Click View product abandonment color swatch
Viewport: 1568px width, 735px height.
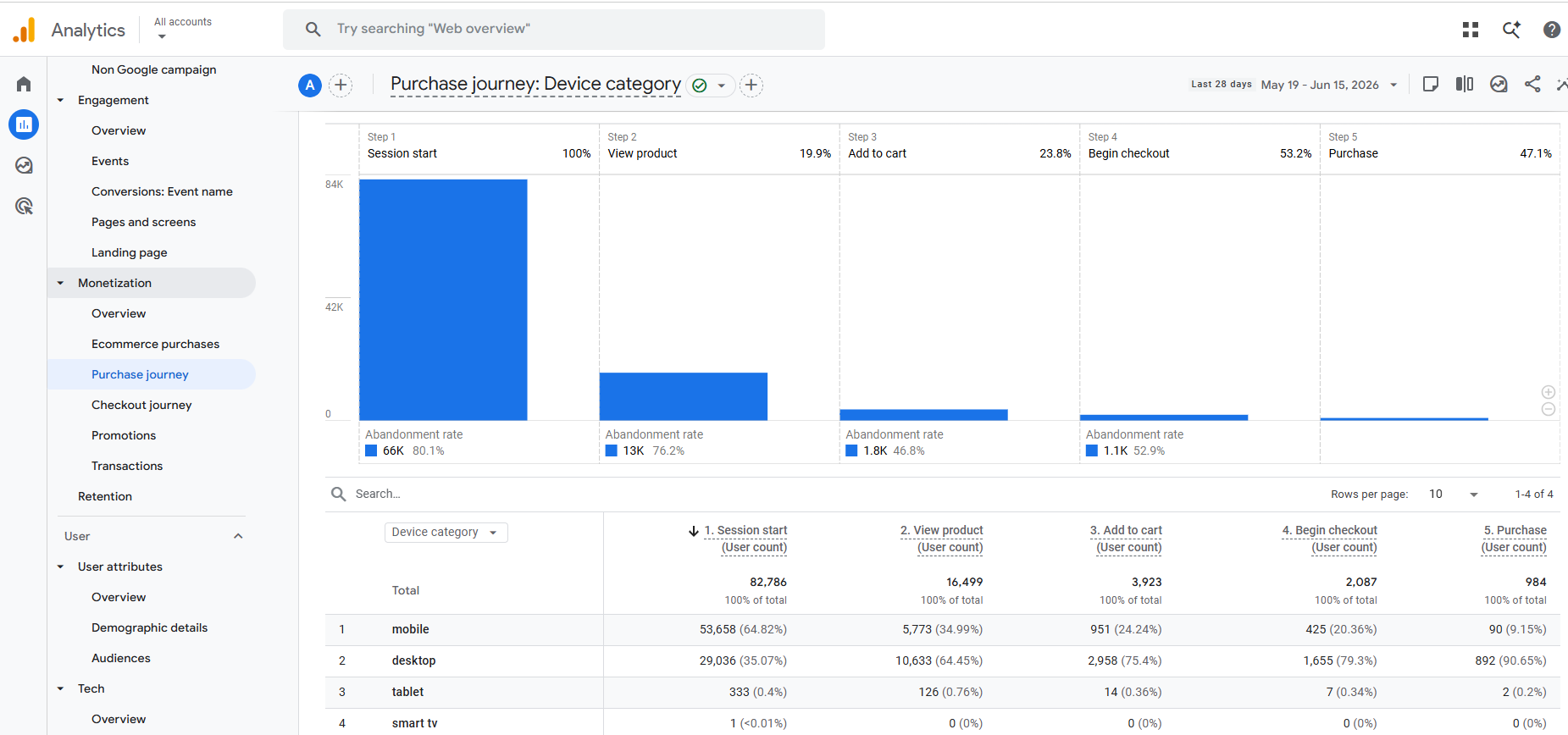612,450
